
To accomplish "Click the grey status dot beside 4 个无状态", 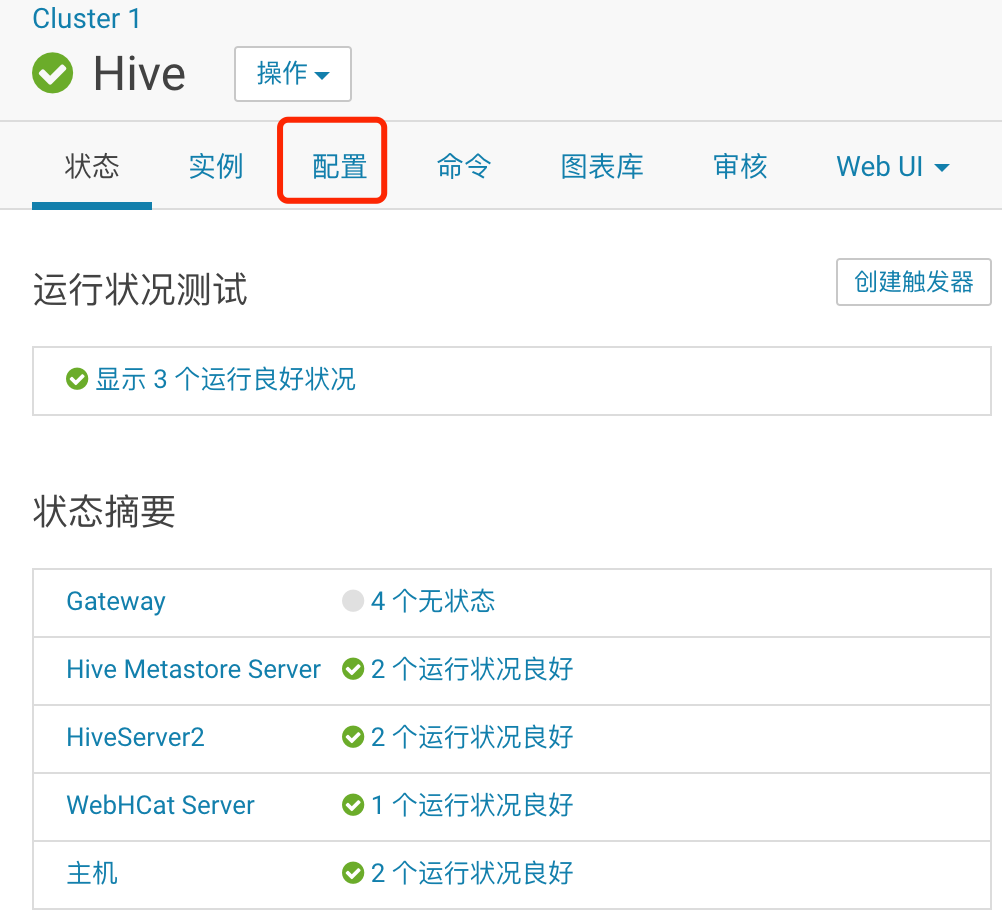I will click(x=353, y=601).
